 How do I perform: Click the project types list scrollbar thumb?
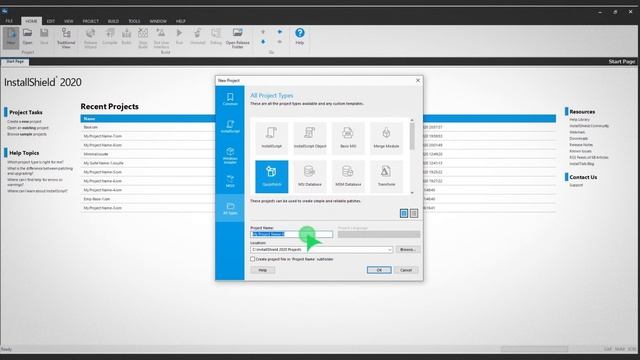click(x=412, y=136)
